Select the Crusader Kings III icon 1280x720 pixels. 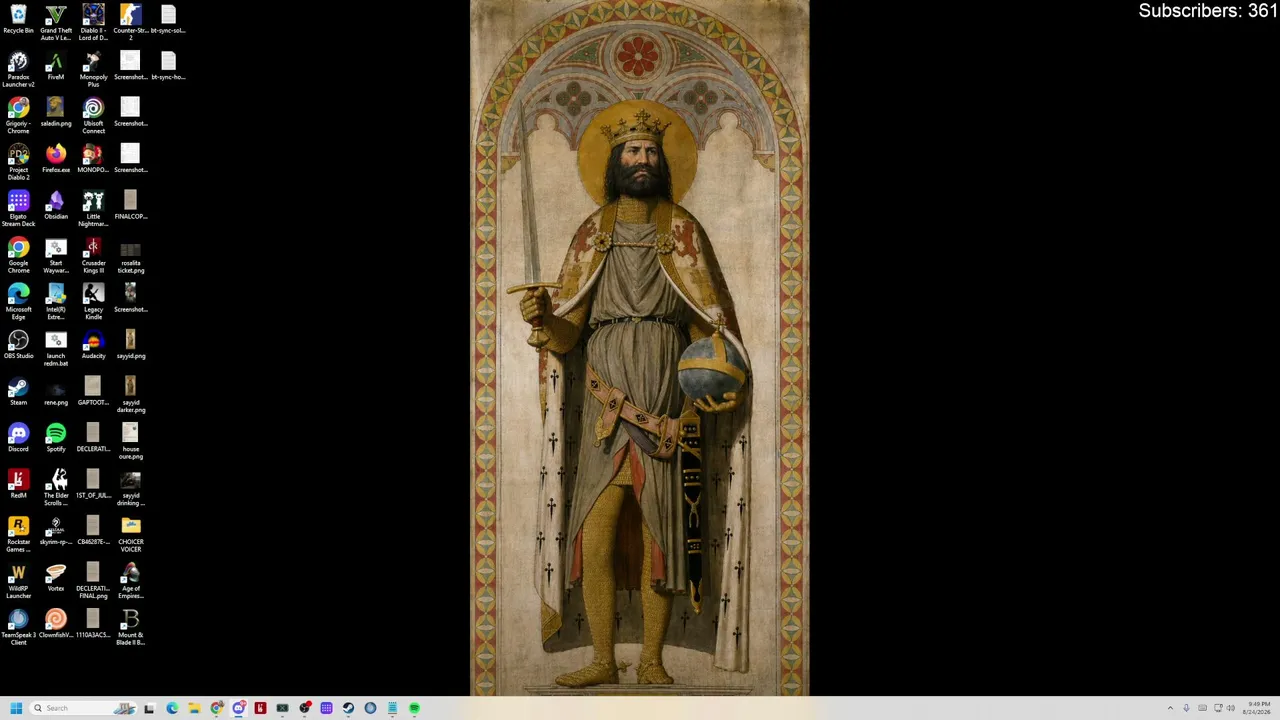(93, 255)
